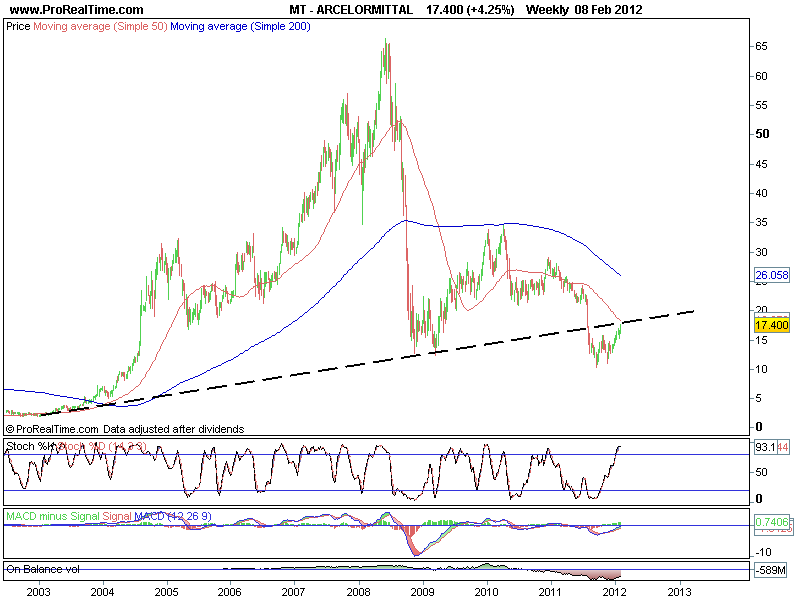Click the 2009 time axis label

point(422,592)
